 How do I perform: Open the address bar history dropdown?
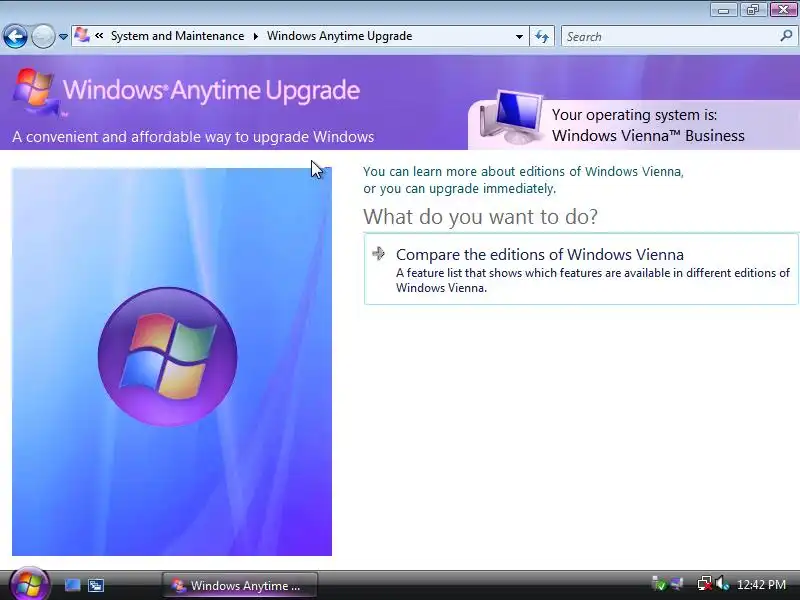click(x=519, y=37)
